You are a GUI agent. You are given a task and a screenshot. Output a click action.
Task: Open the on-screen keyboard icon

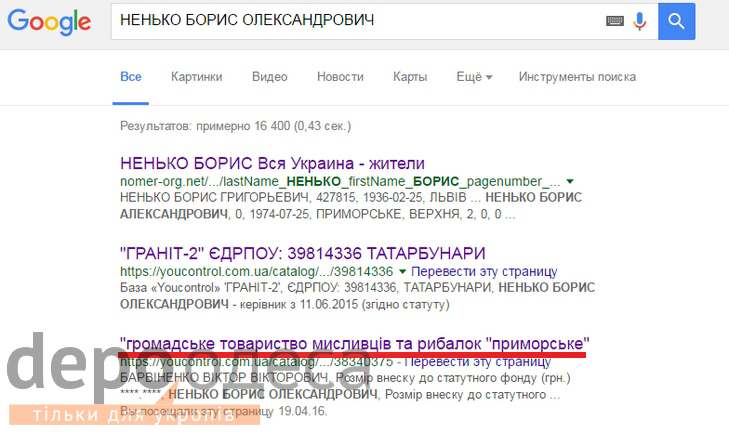(615, 21)
